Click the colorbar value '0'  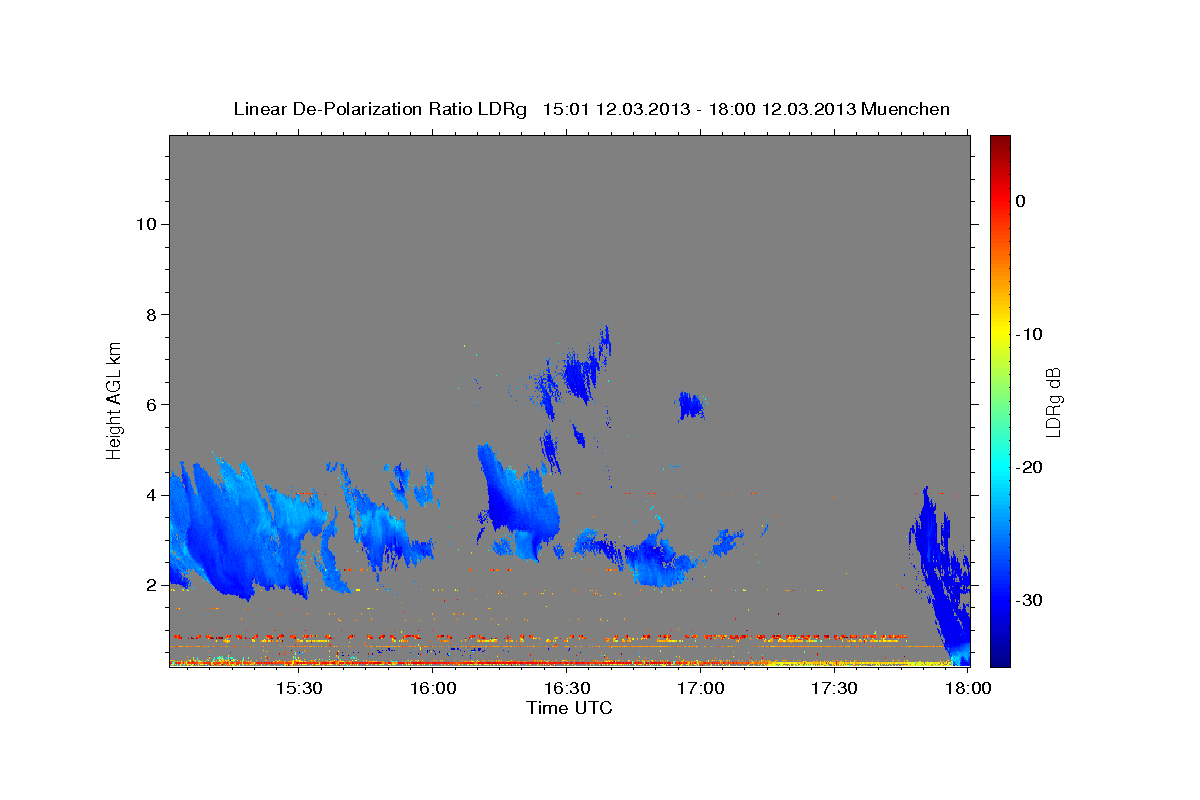[x=1021, y=201]
